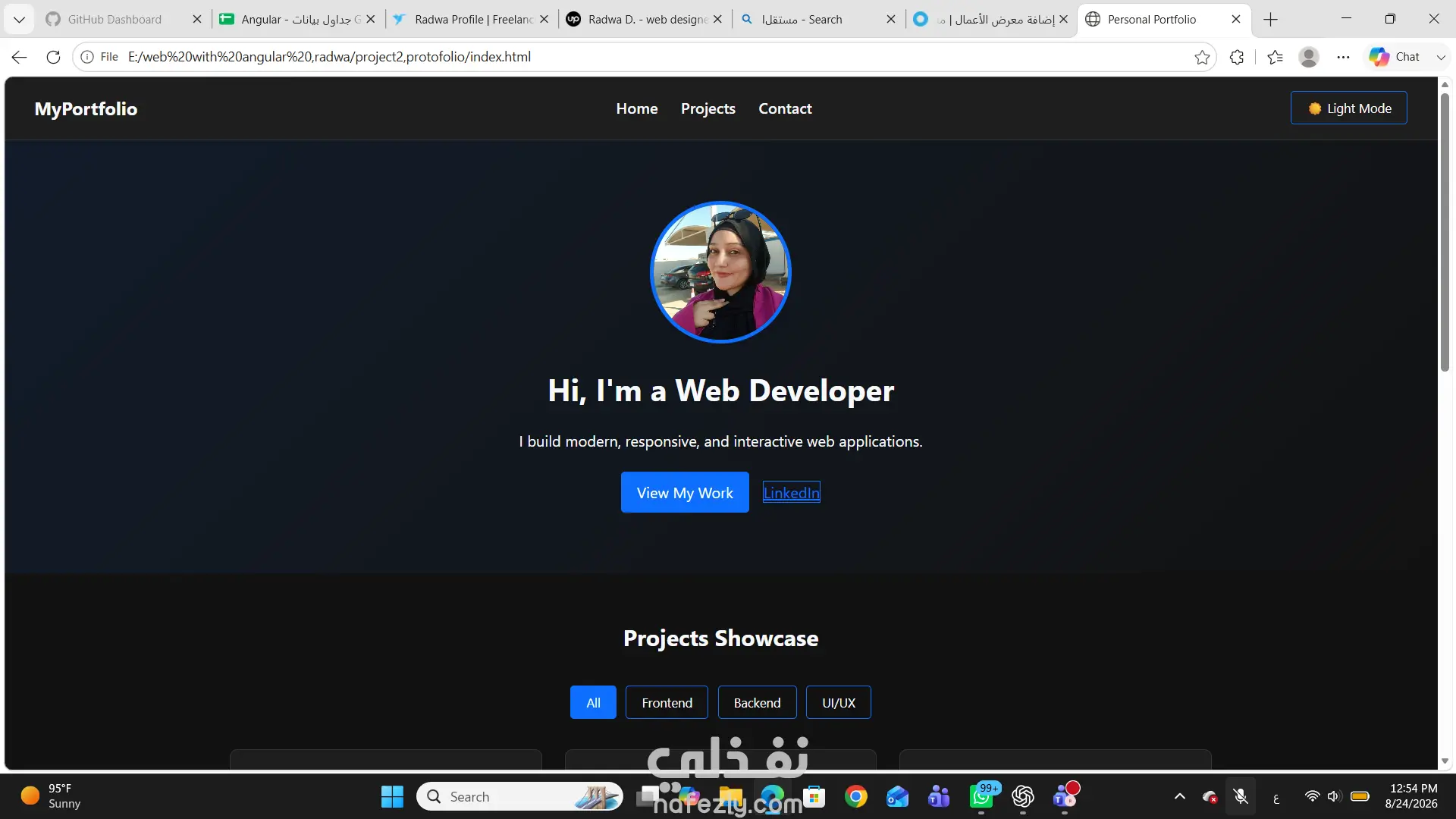Open Wi-Fi network settings in tray
The image size is (1456, 819).
pyautogui.click(x=1312, y=796)
